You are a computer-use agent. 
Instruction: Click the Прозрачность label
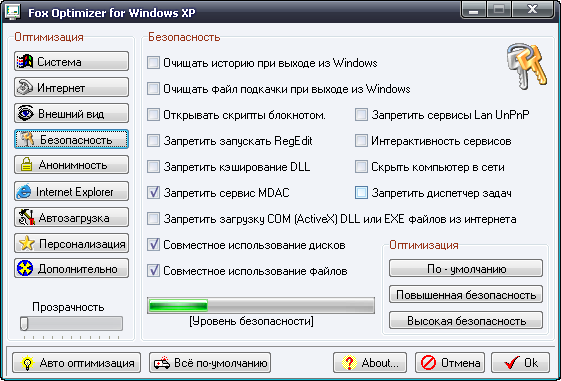[68, 307]
